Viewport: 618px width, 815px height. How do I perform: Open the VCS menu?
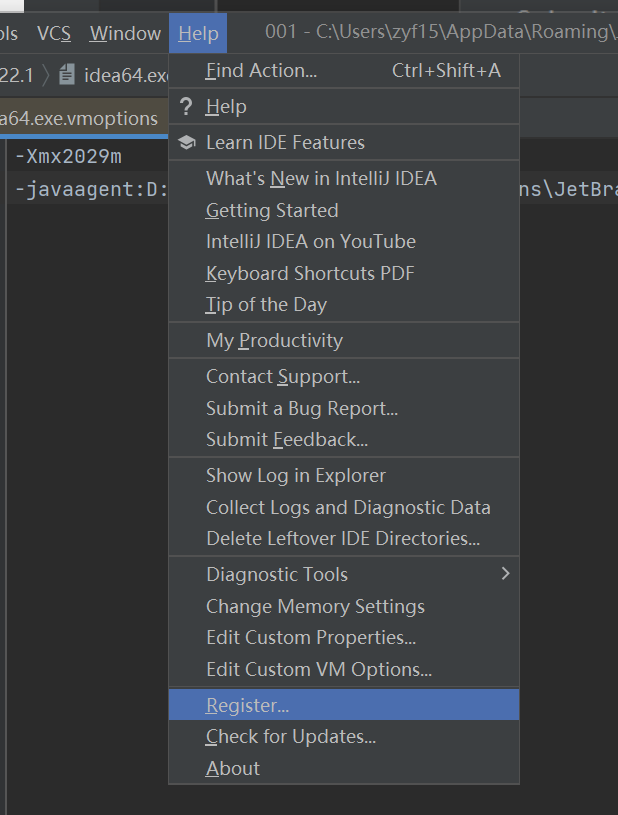click(x=54, y=34)
